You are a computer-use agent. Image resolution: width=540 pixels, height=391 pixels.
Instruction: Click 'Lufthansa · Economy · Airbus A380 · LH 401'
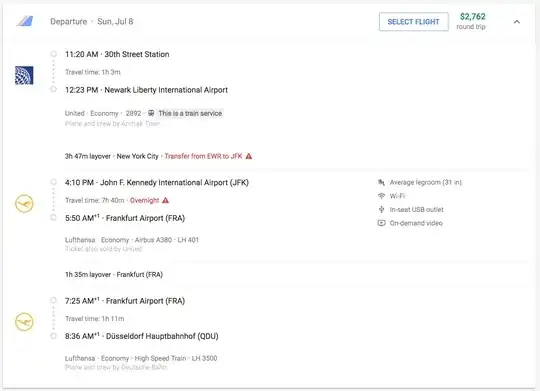(132, 240)
